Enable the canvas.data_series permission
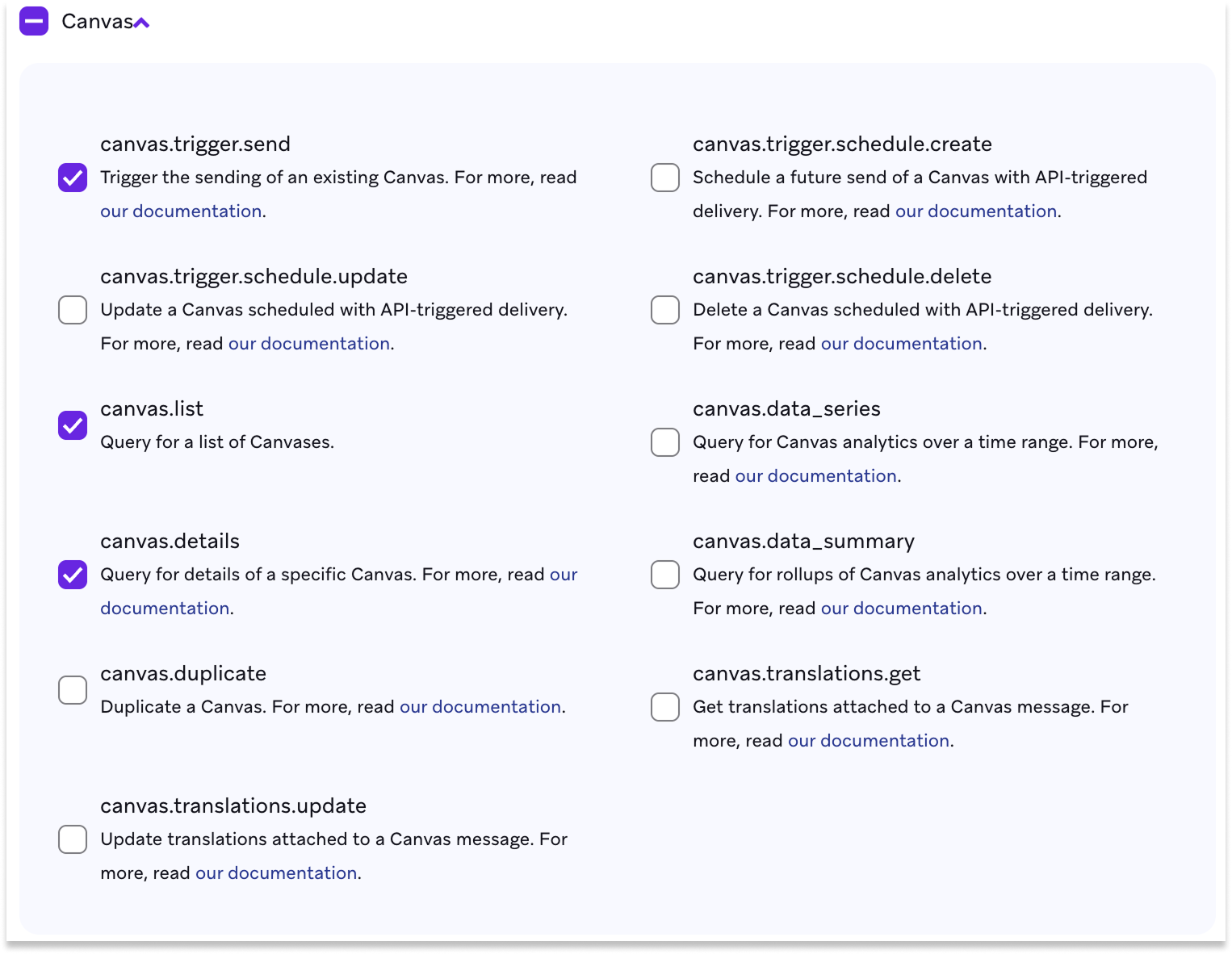This screenshot has width=1232, height=954. coord(664,442)
